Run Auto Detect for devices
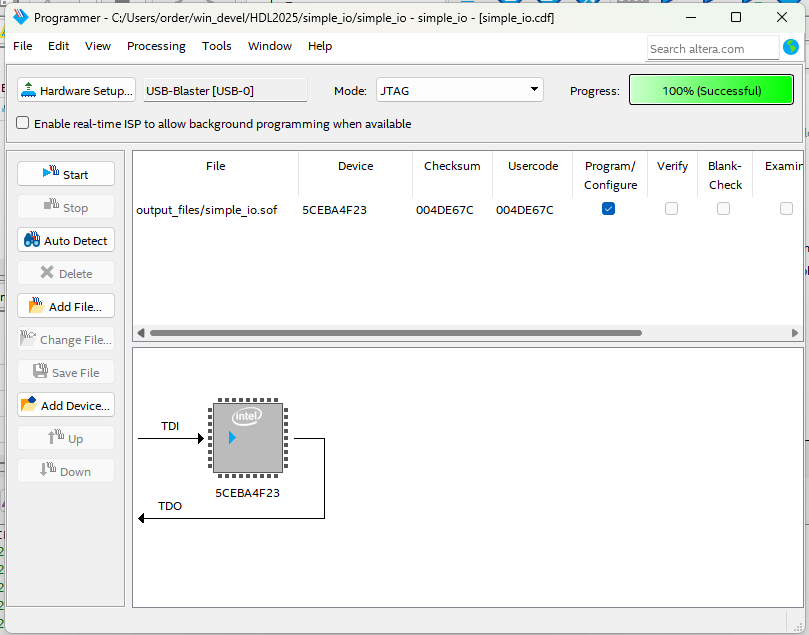809x635 pixels. tap(66, 240)
